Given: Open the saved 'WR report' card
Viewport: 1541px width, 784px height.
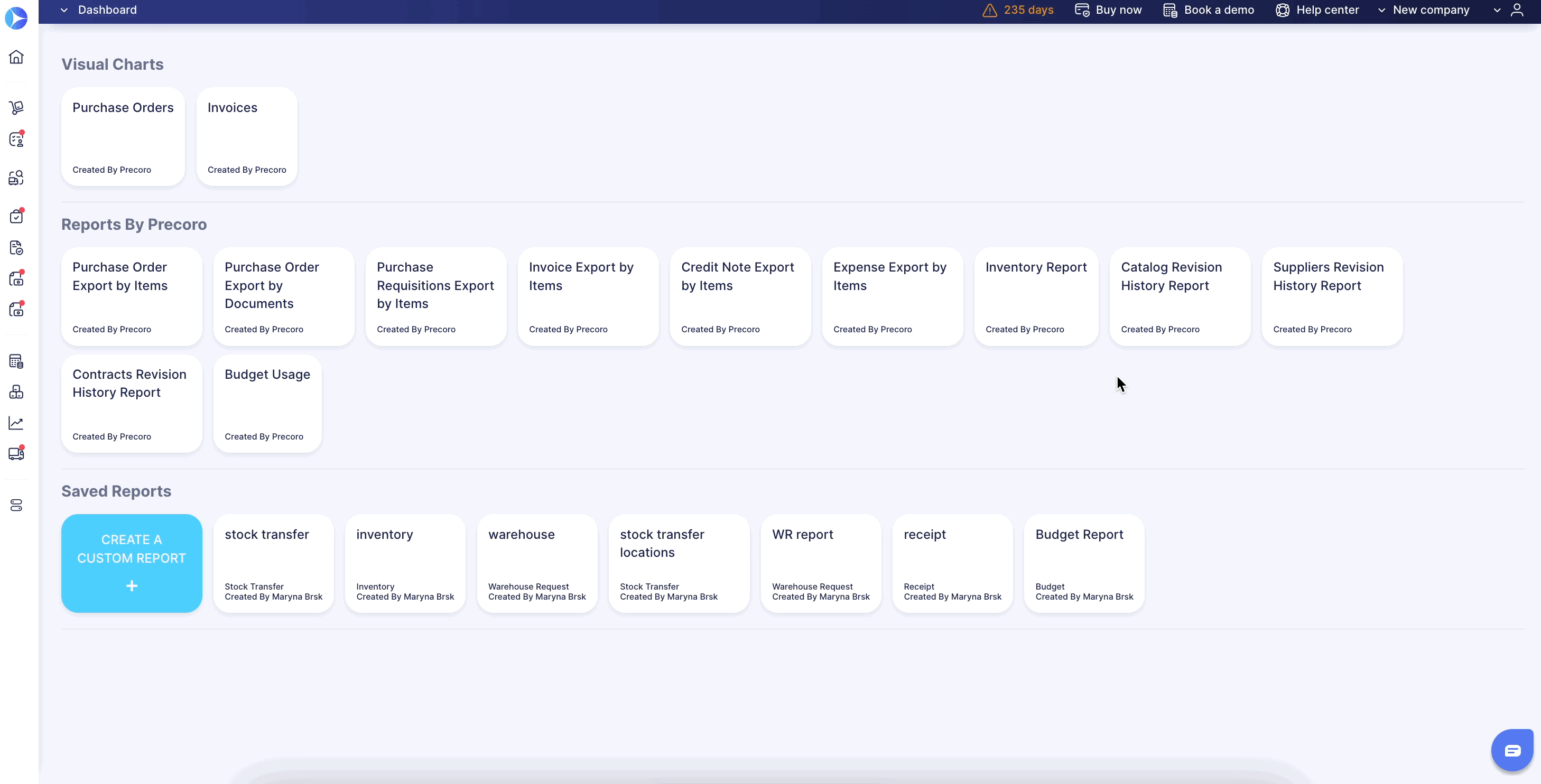Looking at the screenshot, I should pos(821,563).
